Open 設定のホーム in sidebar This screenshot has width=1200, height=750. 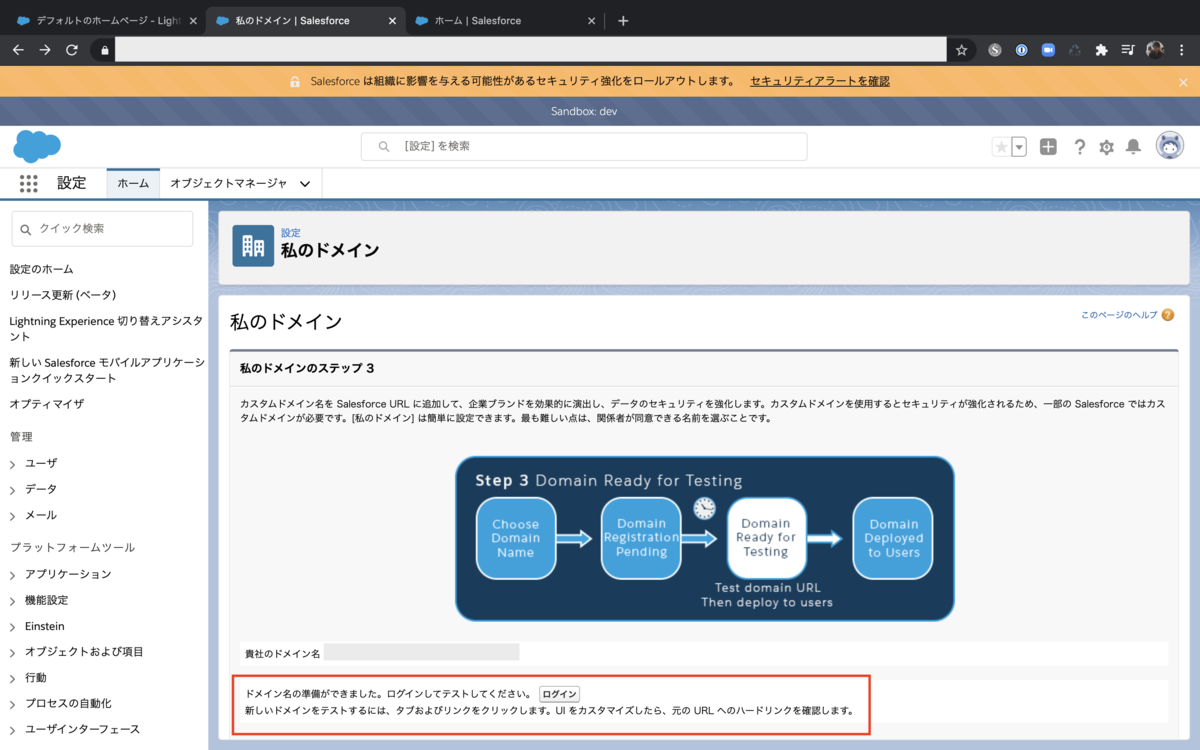[42, 269]
